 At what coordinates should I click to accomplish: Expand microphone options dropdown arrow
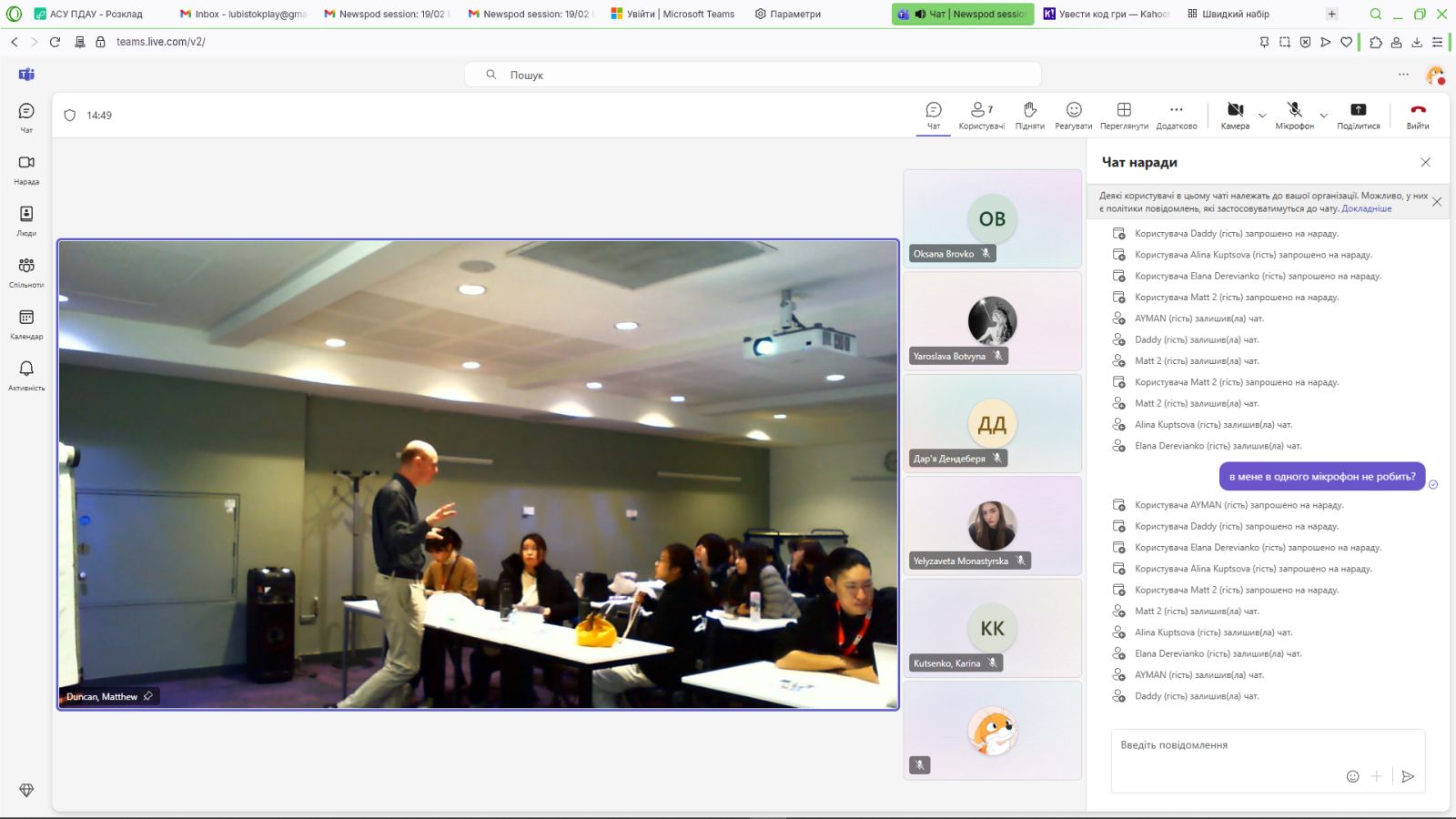[x=1323, y=116]
